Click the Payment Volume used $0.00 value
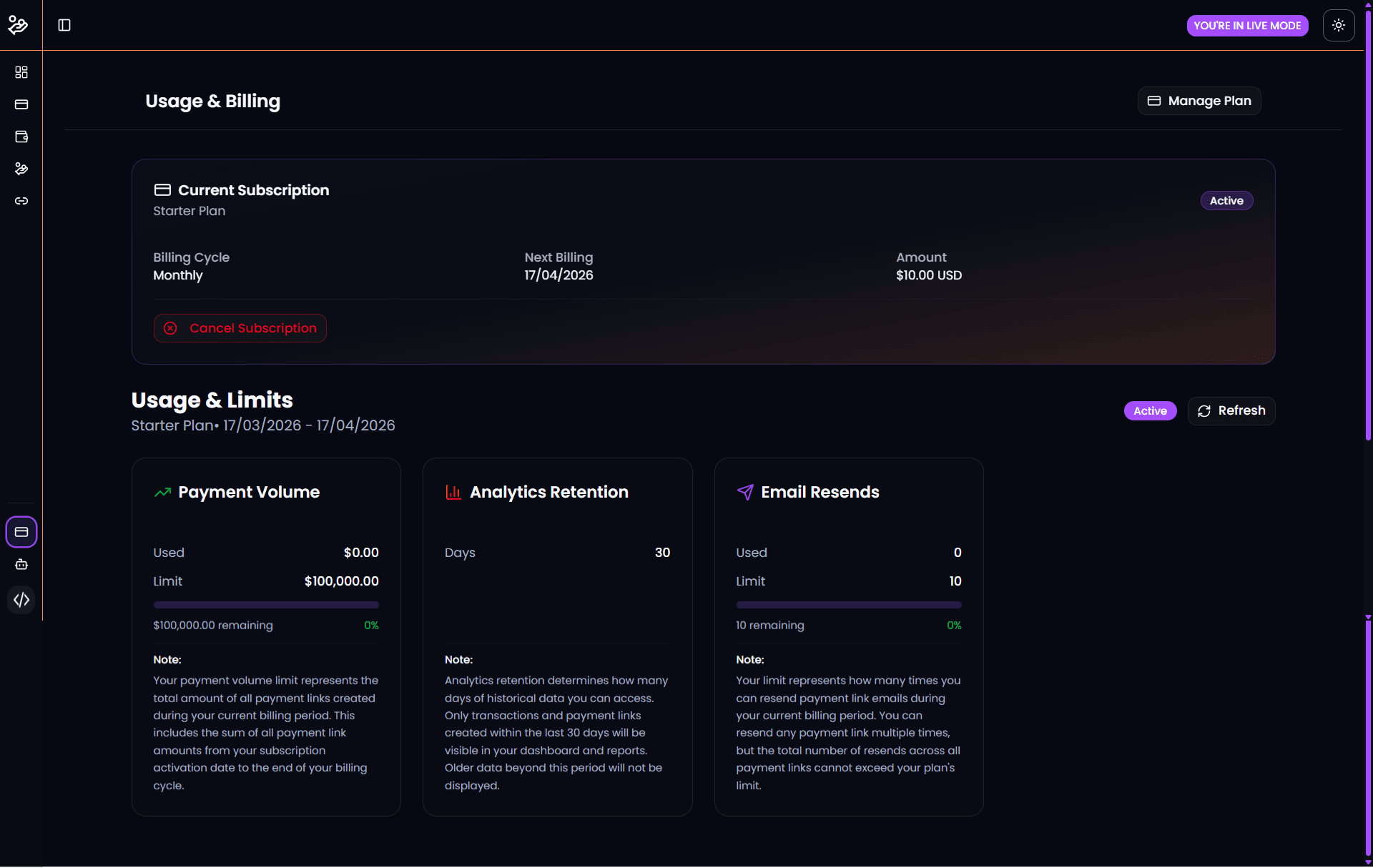 pos(361,553)
